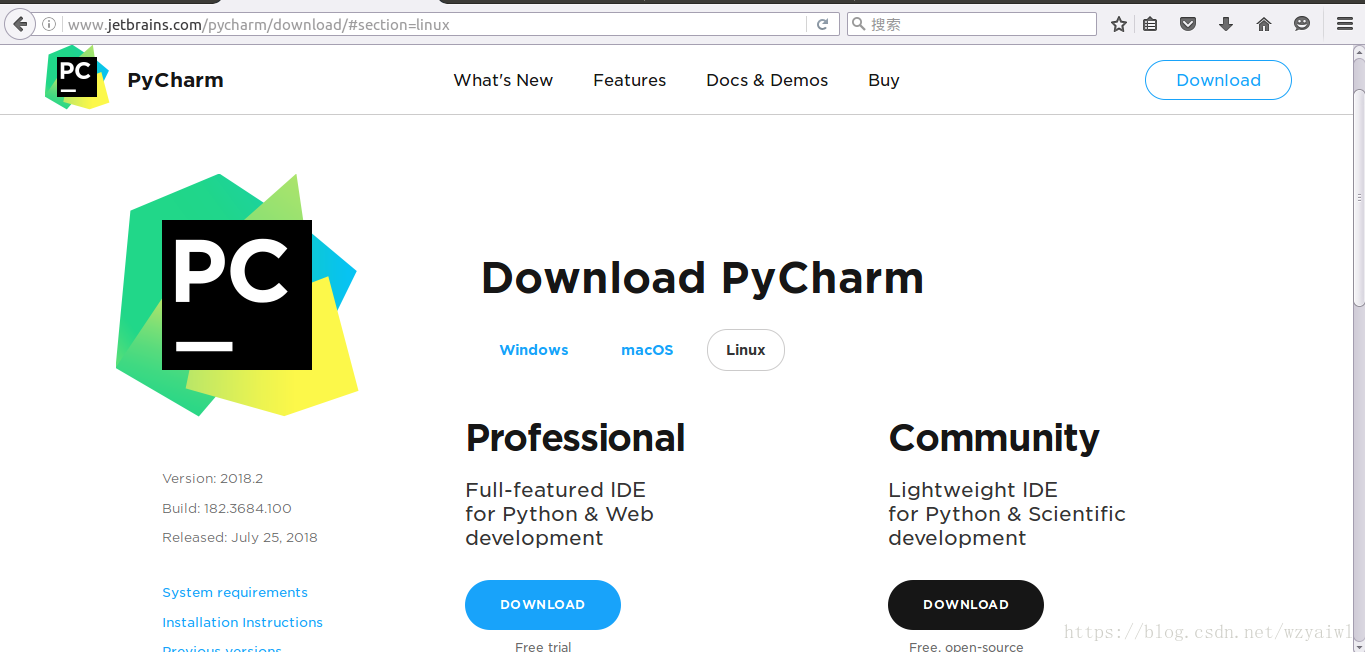This screenshot has height=652, width=1365.
Task: Open Docs & Demos page
Action: (x=767, y=80)
